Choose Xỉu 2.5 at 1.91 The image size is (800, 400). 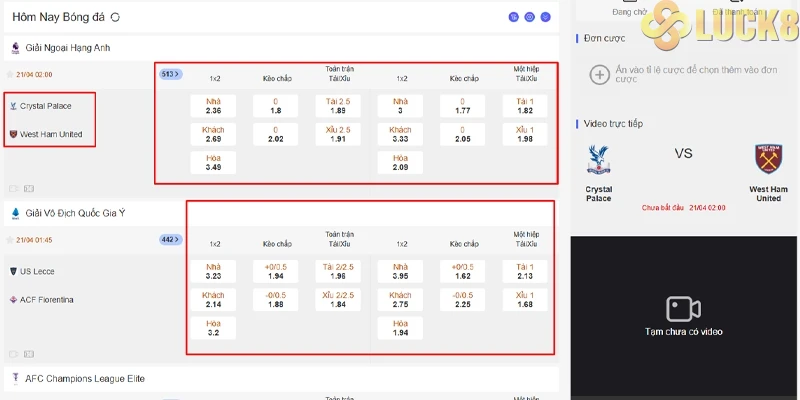[338, 134]
